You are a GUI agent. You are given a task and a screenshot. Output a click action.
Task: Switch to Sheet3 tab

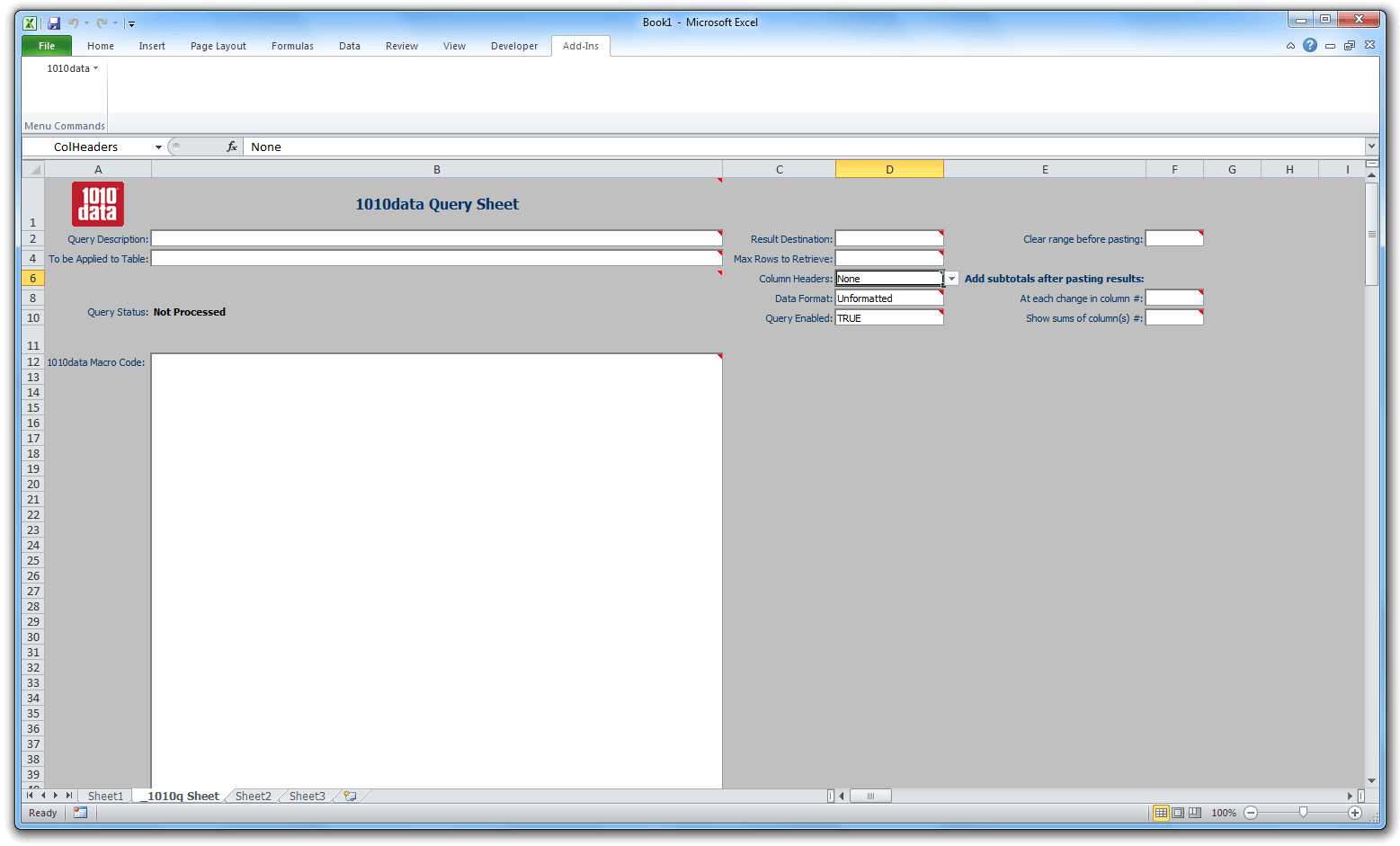[308, 797]
